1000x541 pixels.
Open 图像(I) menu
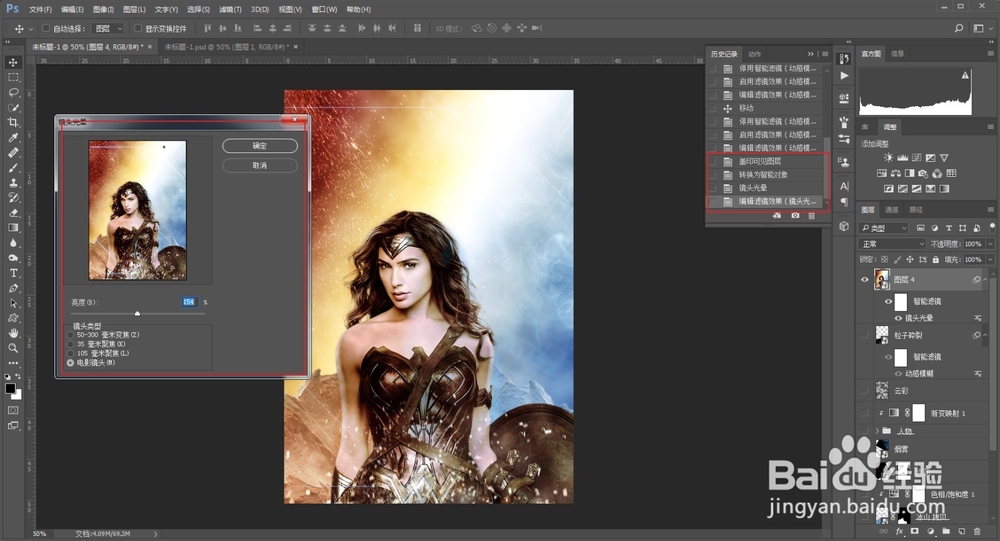click(103, 10)
